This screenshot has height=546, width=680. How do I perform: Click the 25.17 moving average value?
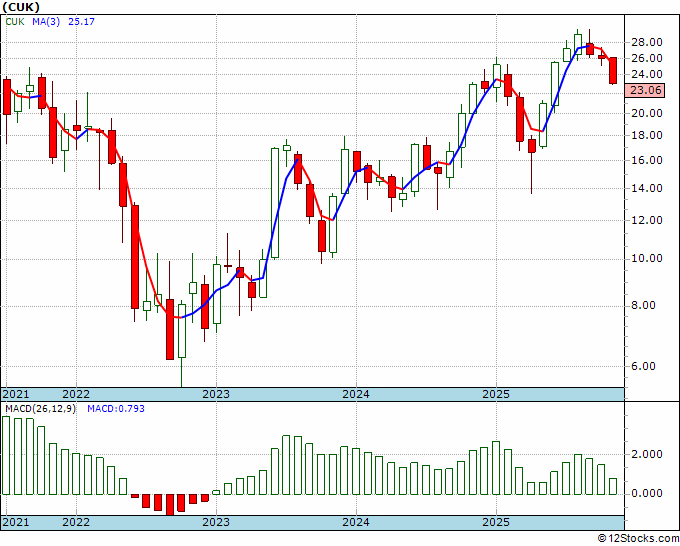point(81,22)
